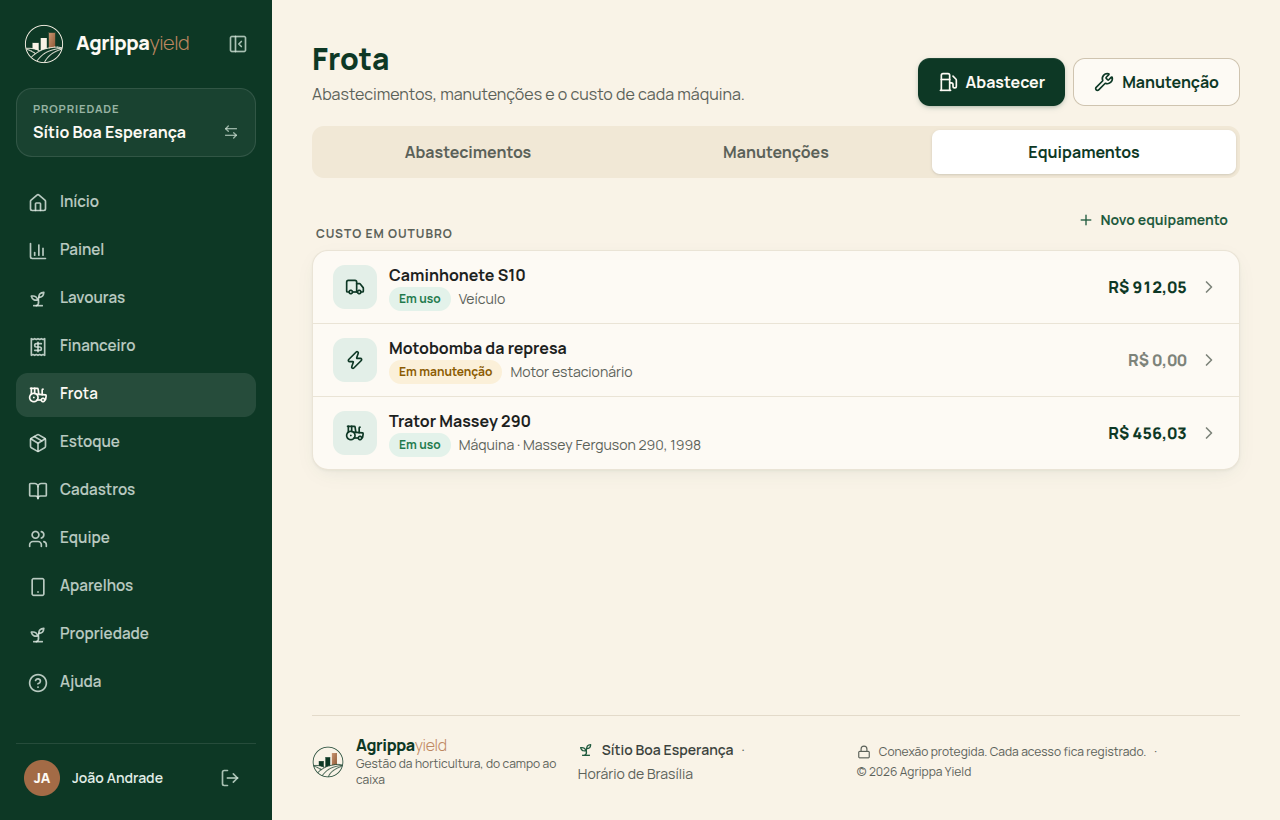Open the Início home icon
This screenshot has width=1280, height=820.
click(38, 202)
